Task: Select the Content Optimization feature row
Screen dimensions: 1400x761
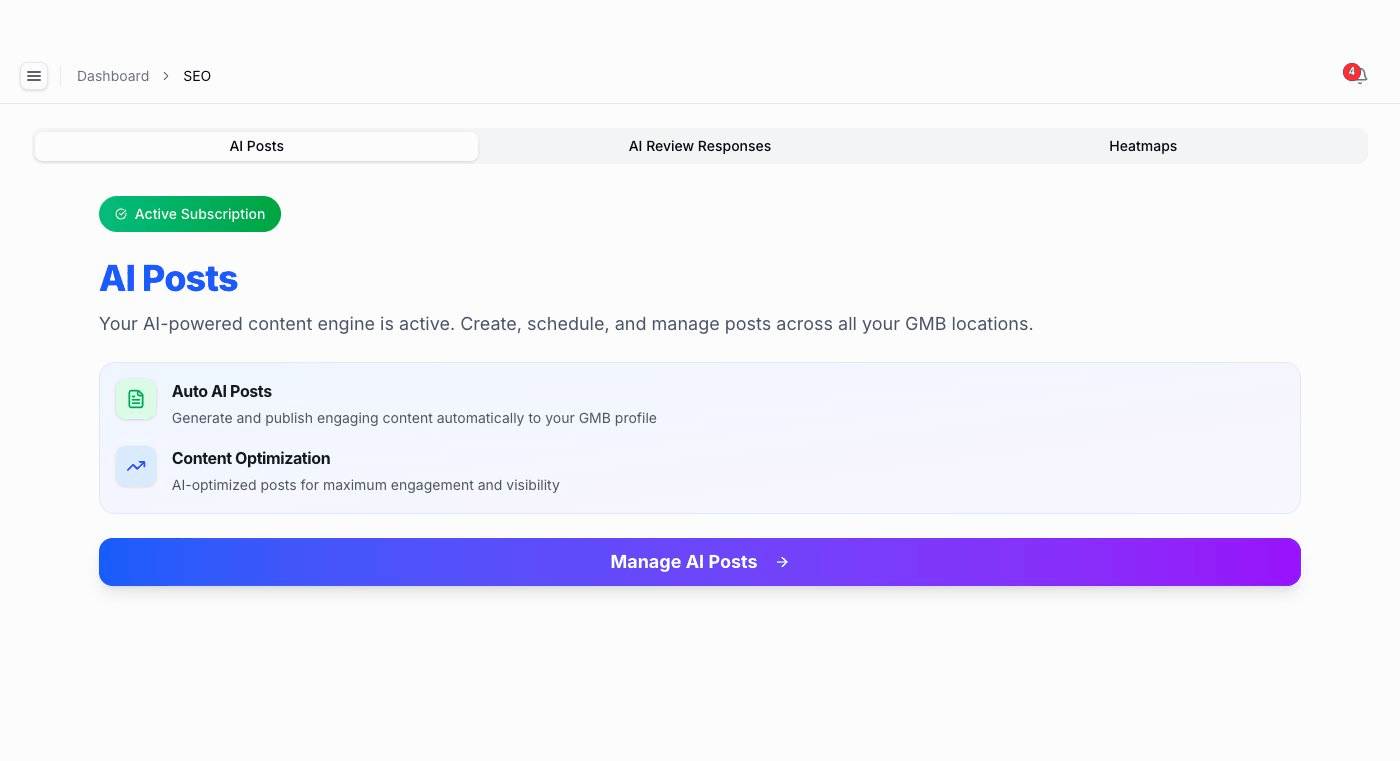Action: tap(365, 471)
